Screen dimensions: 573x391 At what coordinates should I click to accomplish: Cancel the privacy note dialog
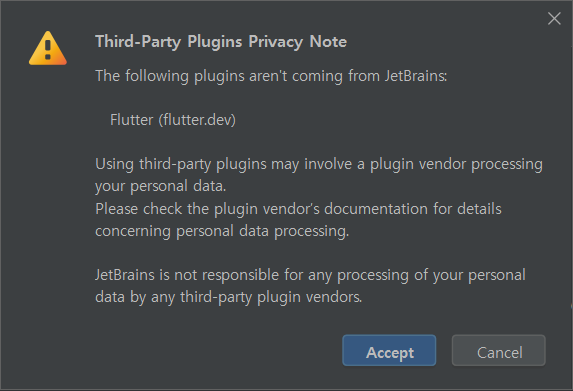pos(499,350)
